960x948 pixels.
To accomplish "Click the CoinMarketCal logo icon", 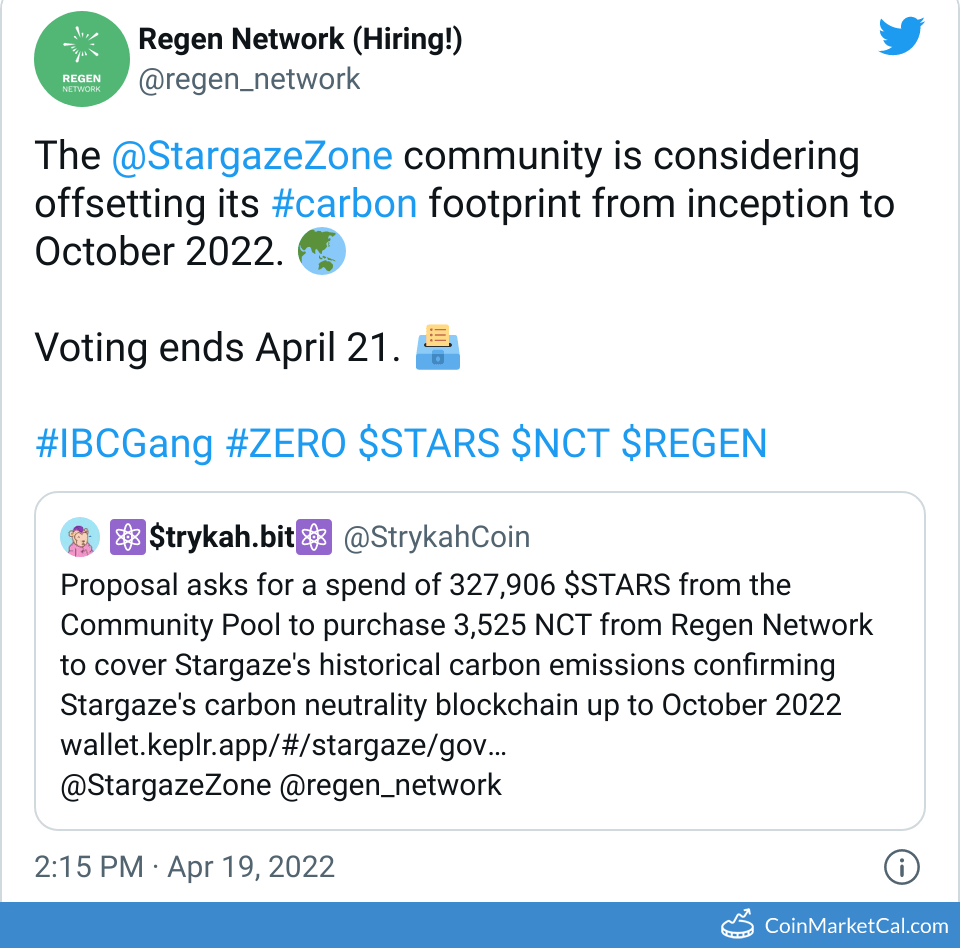I will point(739,924).
